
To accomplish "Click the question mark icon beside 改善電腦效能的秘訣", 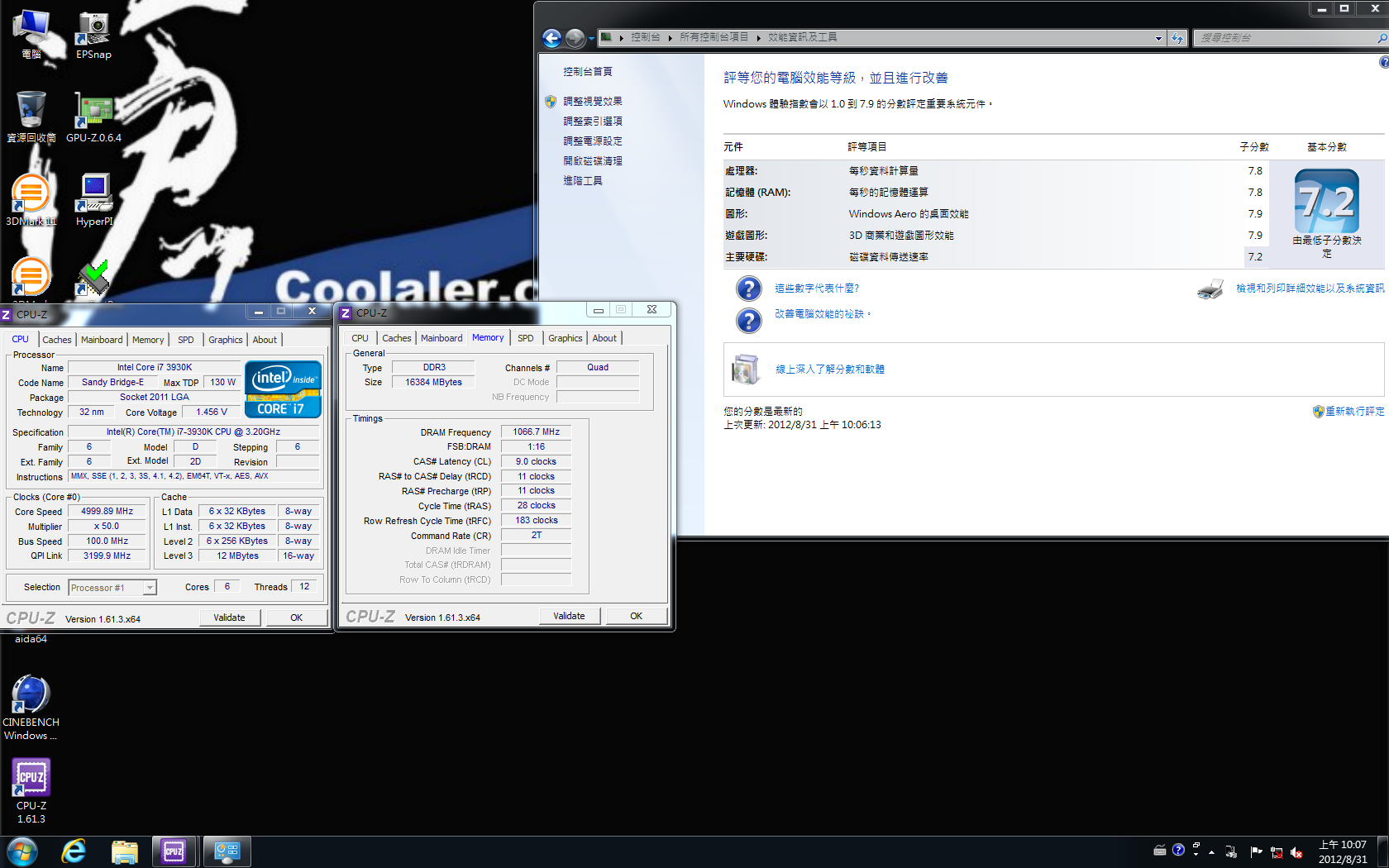I will 748,320.
